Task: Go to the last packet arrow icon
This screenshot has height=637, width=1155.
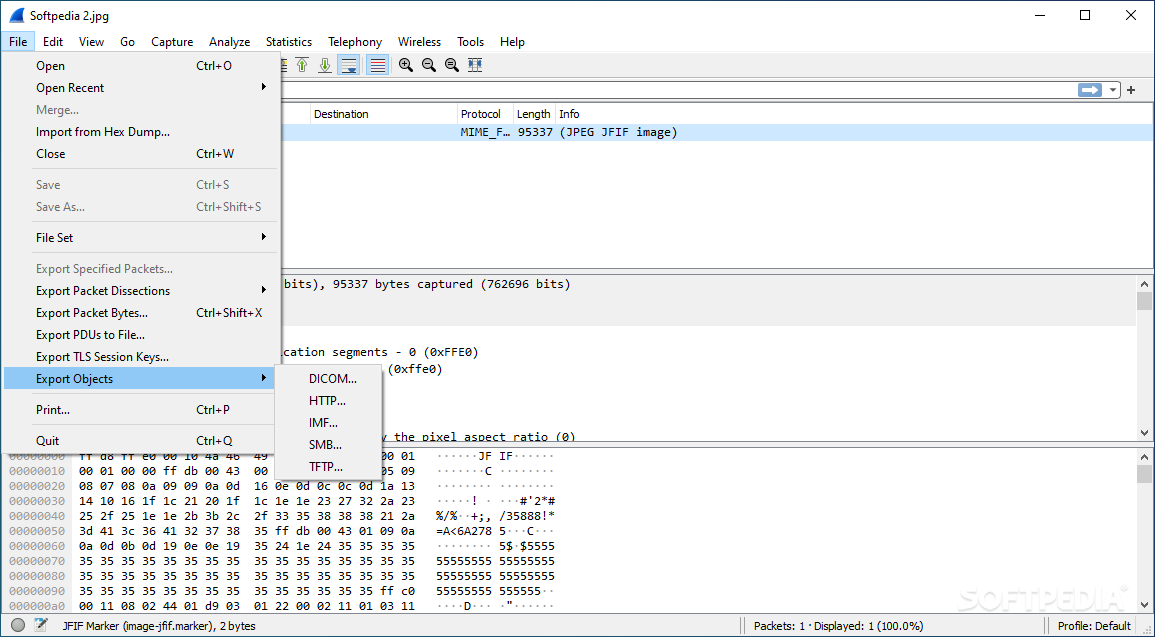Action: [325, 65]
